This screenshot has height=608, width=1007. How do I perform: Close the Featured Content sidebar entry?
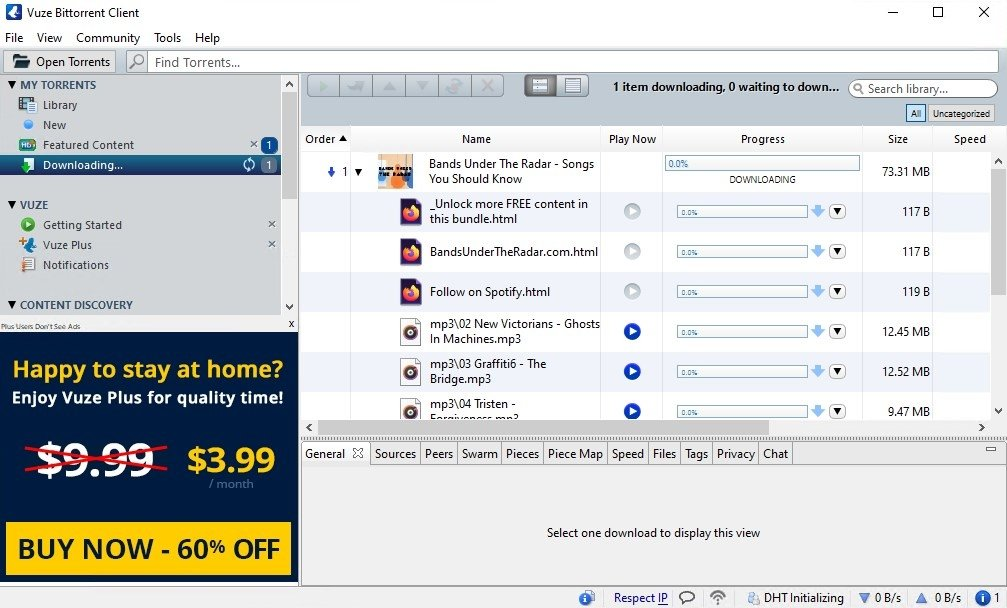click(x=254, y=144)
